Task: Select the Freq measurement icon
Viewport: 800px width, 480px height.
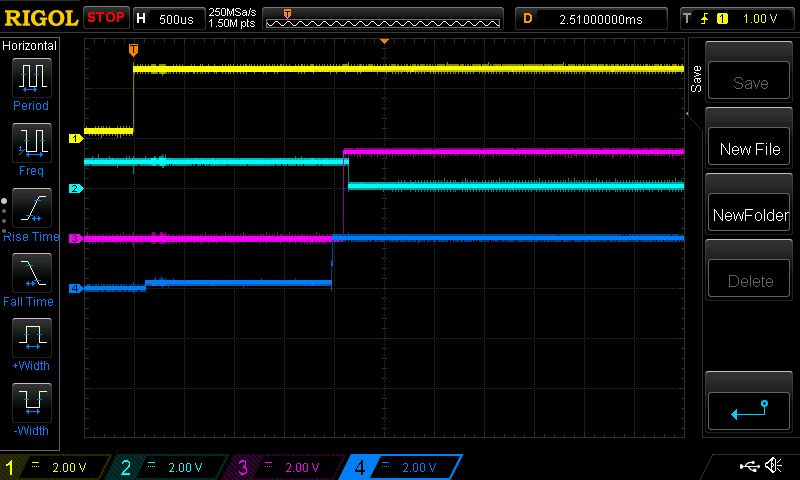Action: point(31,143)
